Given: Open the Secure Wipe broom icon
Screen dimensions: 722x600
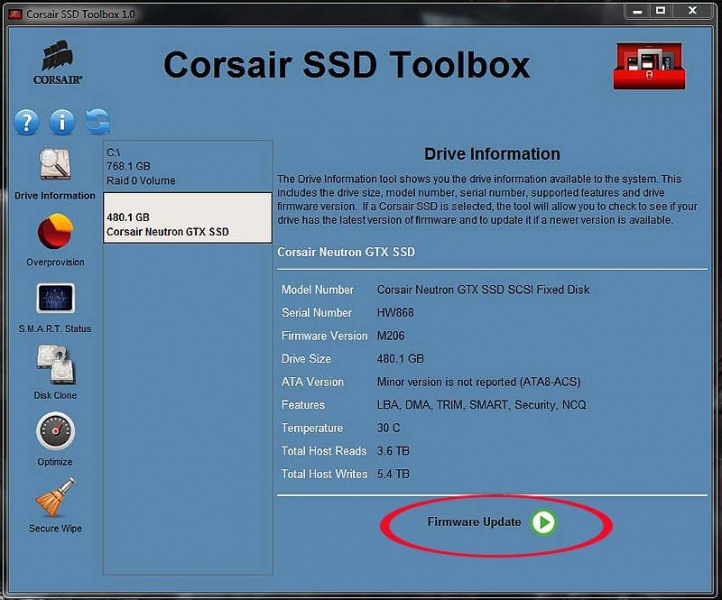Looking at the screenshot, I should [55, 498].
